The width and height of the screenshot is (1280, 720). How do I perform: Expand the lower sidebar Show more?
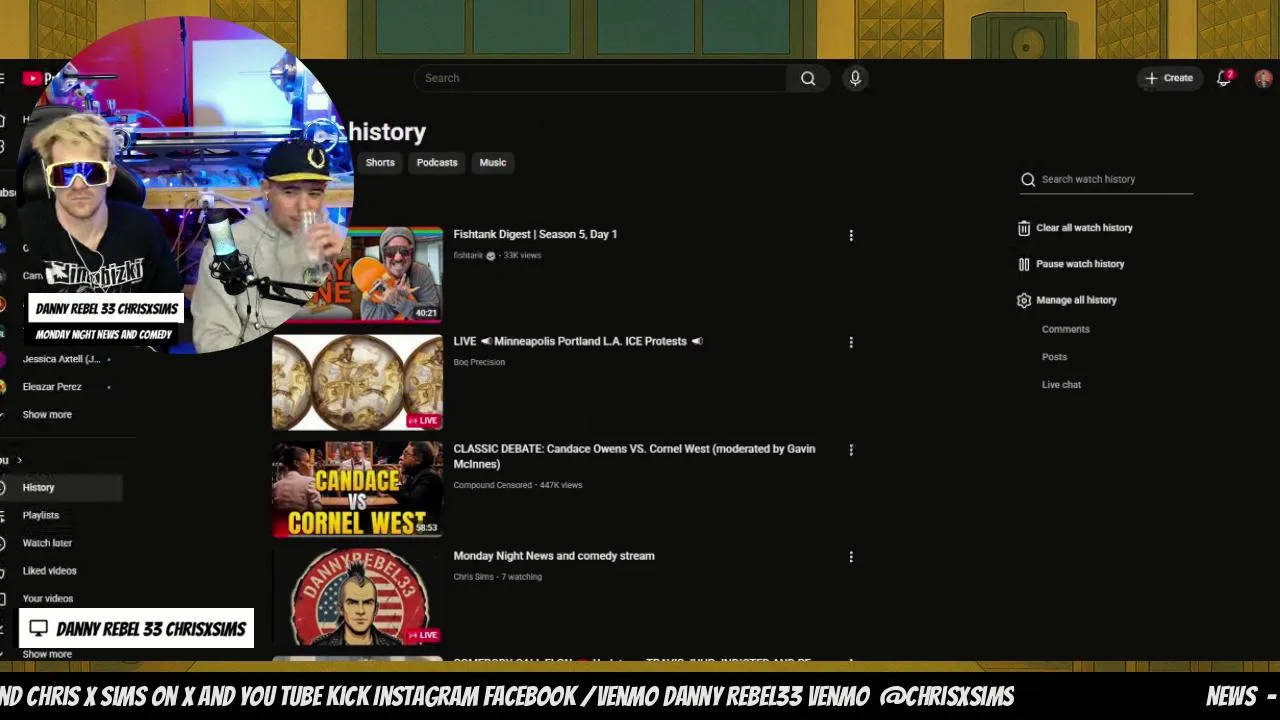tap(47, 654)
